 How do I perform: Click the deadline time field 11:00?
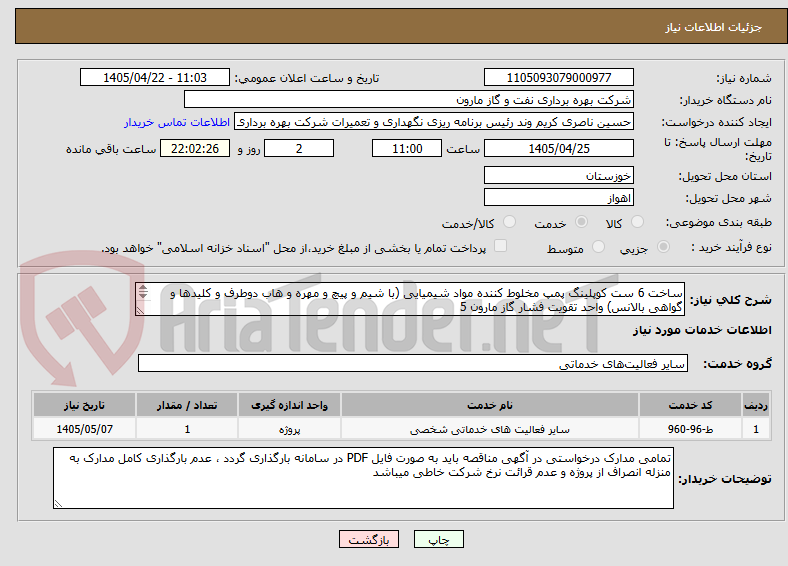pyautogui.click(x=407, y=148)
